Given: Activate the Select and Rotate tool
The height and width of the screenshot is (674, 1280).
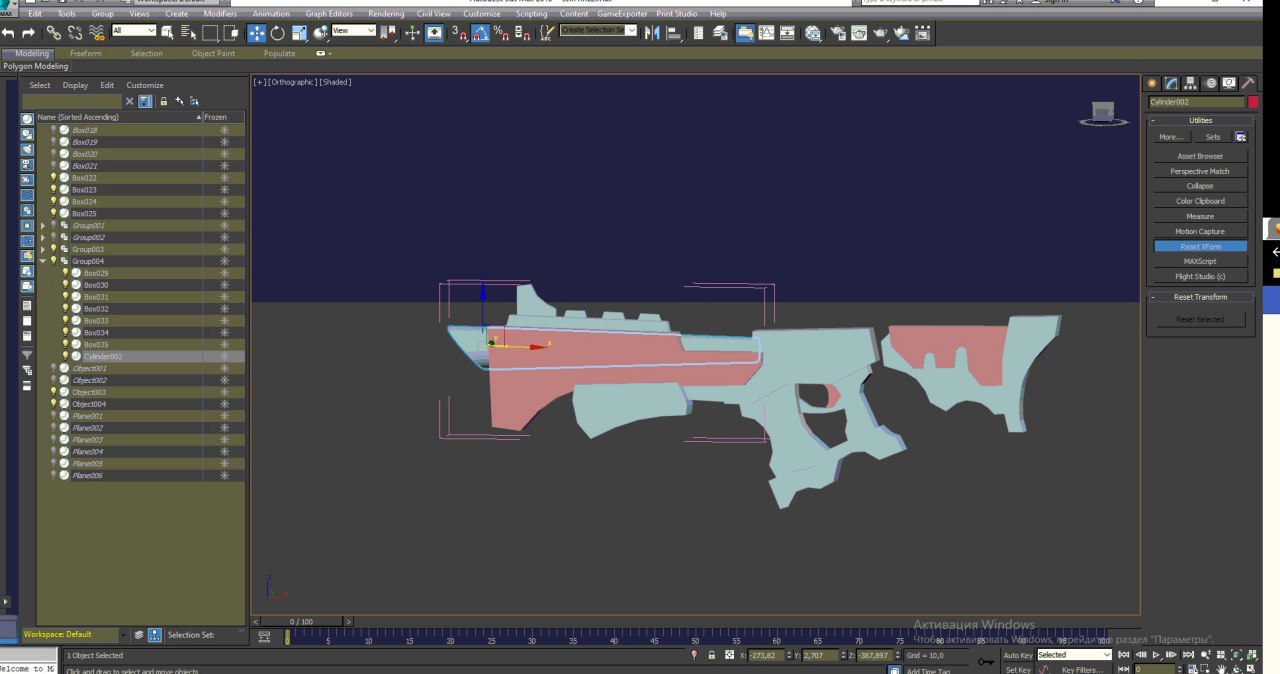Looking at the screenshot, I should (278, 33).
